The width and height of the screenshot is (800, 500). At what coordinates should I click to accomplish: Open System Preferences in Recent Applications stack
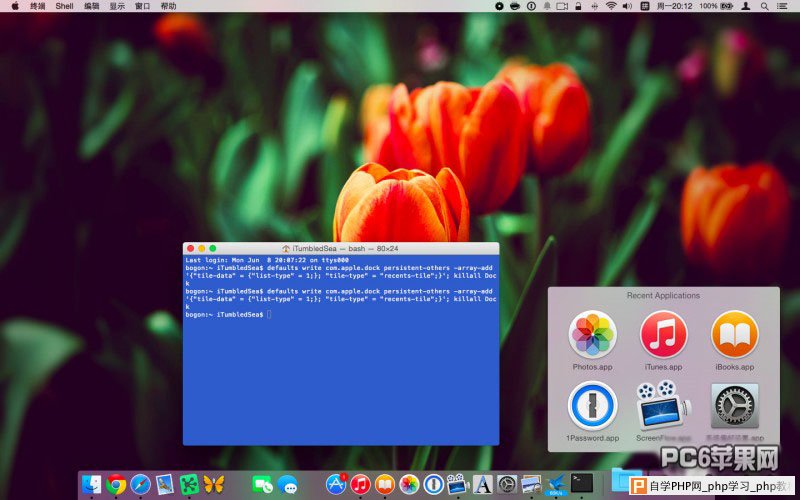pyautogui.click(x=735, y=406)
